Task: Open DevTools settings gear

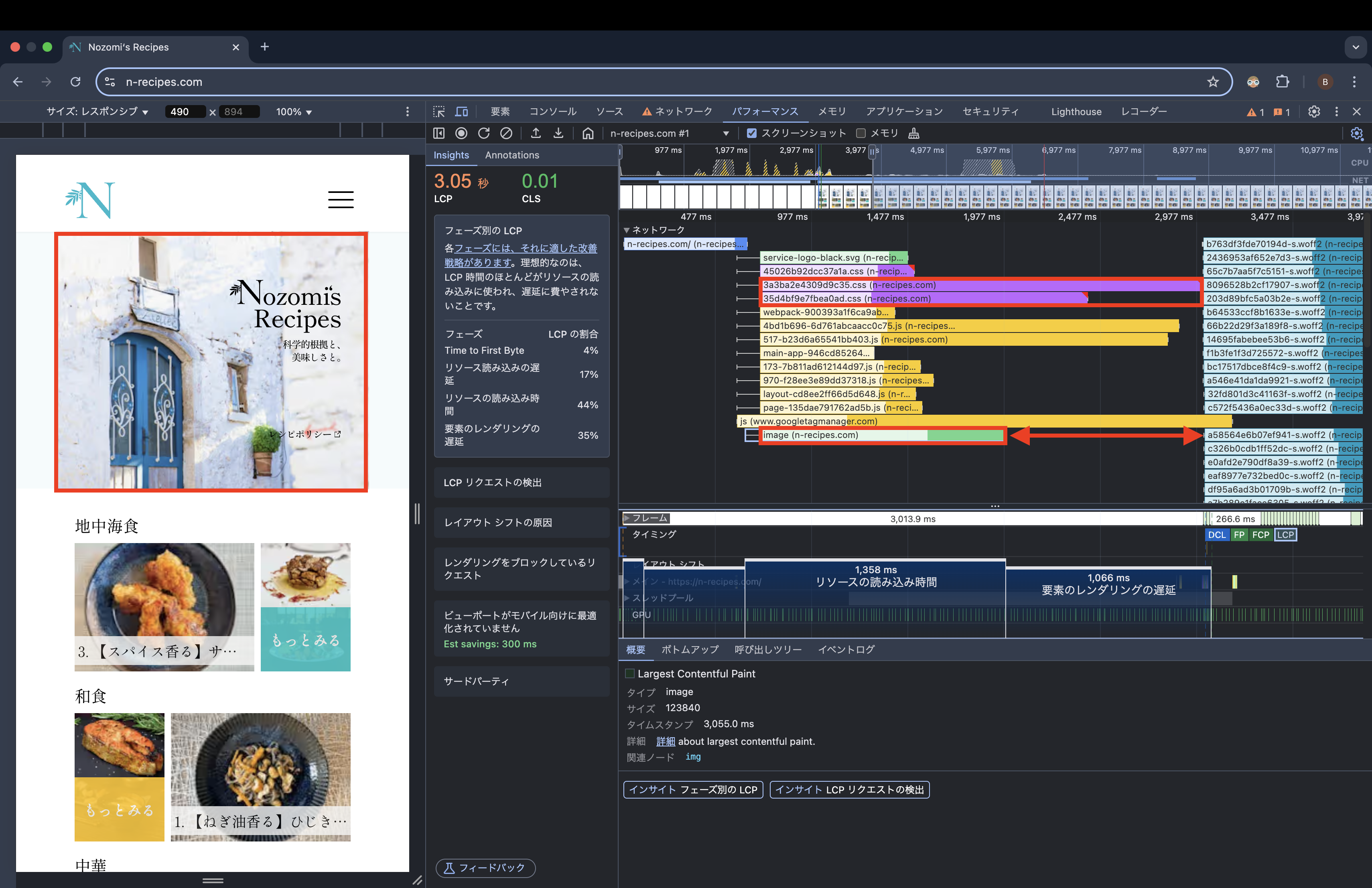Action: [1314, 112]
